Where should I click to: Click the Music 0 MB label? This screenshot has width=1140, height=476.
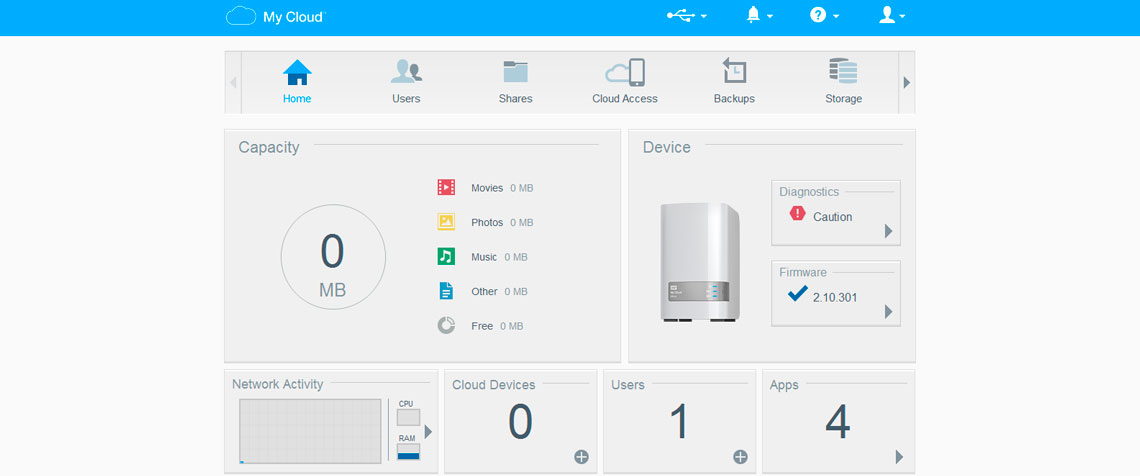(499, 257)
